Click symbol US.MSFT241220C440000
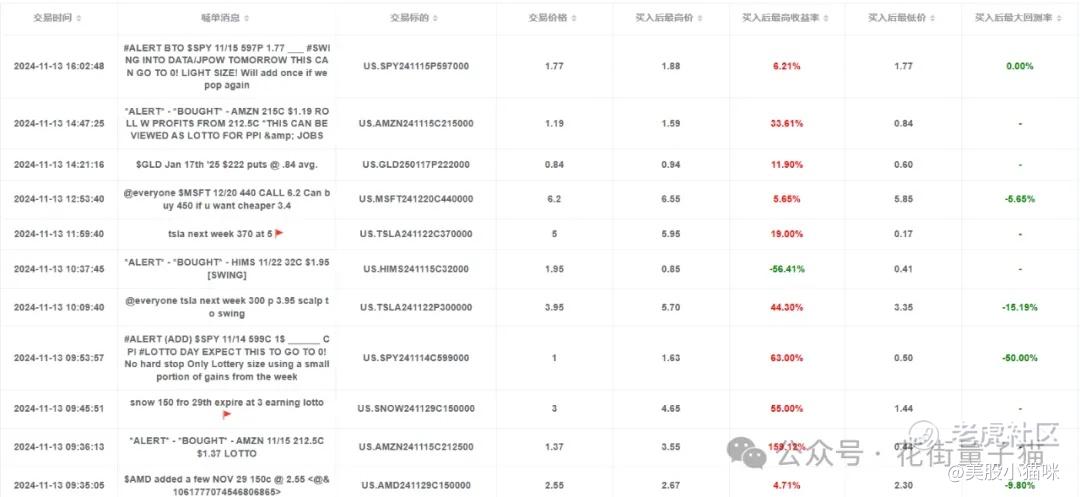Image resolution: width=1080 pixels, height=497 pixels. coord(416,199)
